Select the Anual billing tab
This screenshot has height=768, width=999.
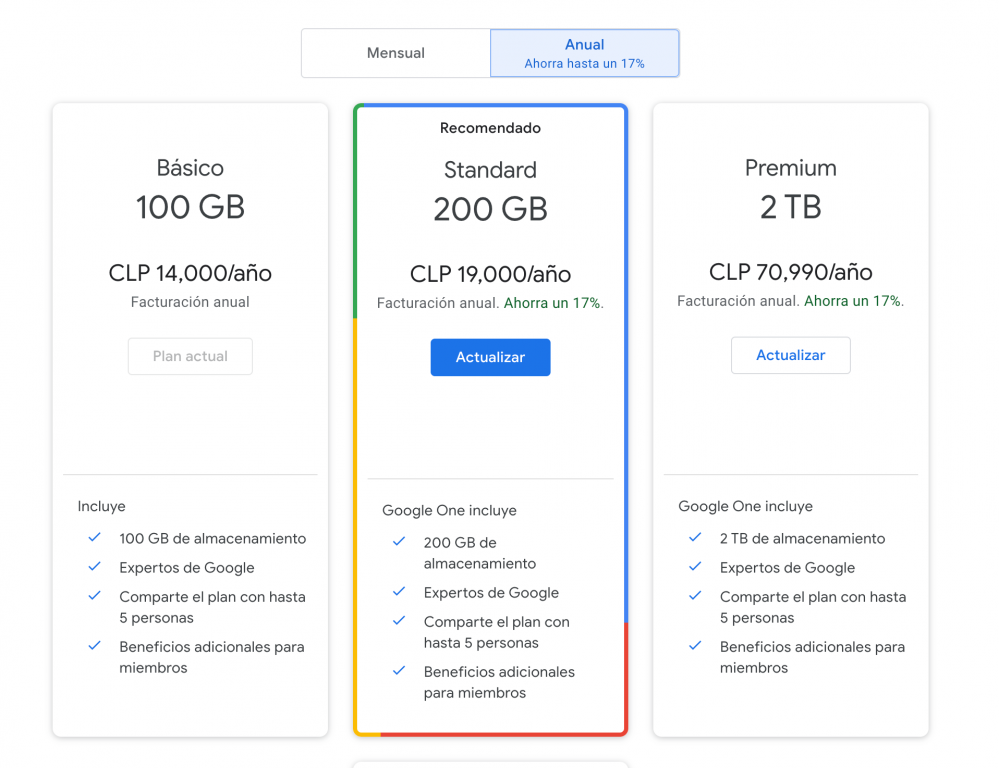tap(584, 53)
